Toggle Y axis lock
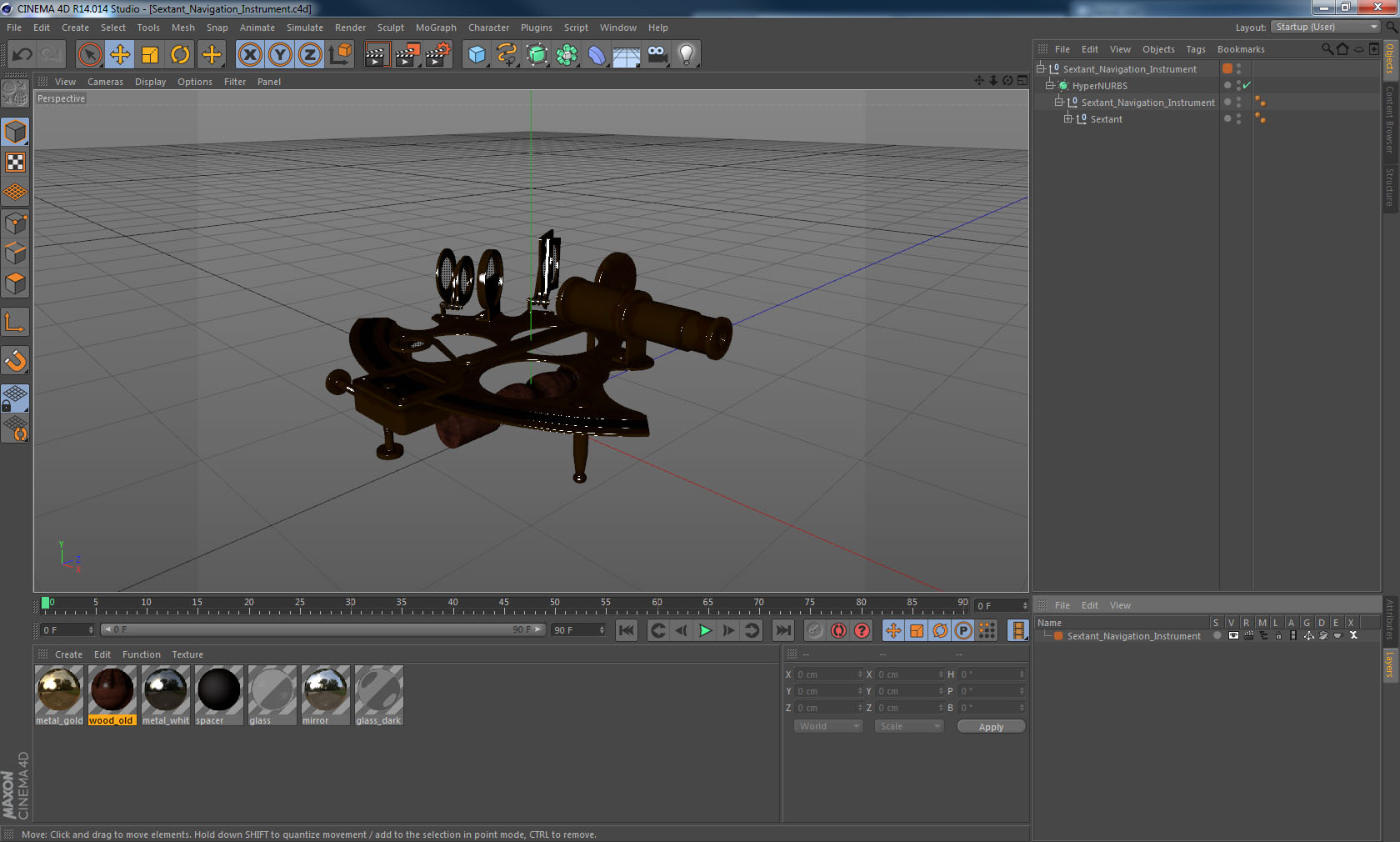1400x842 pixels. pos(280,55)
